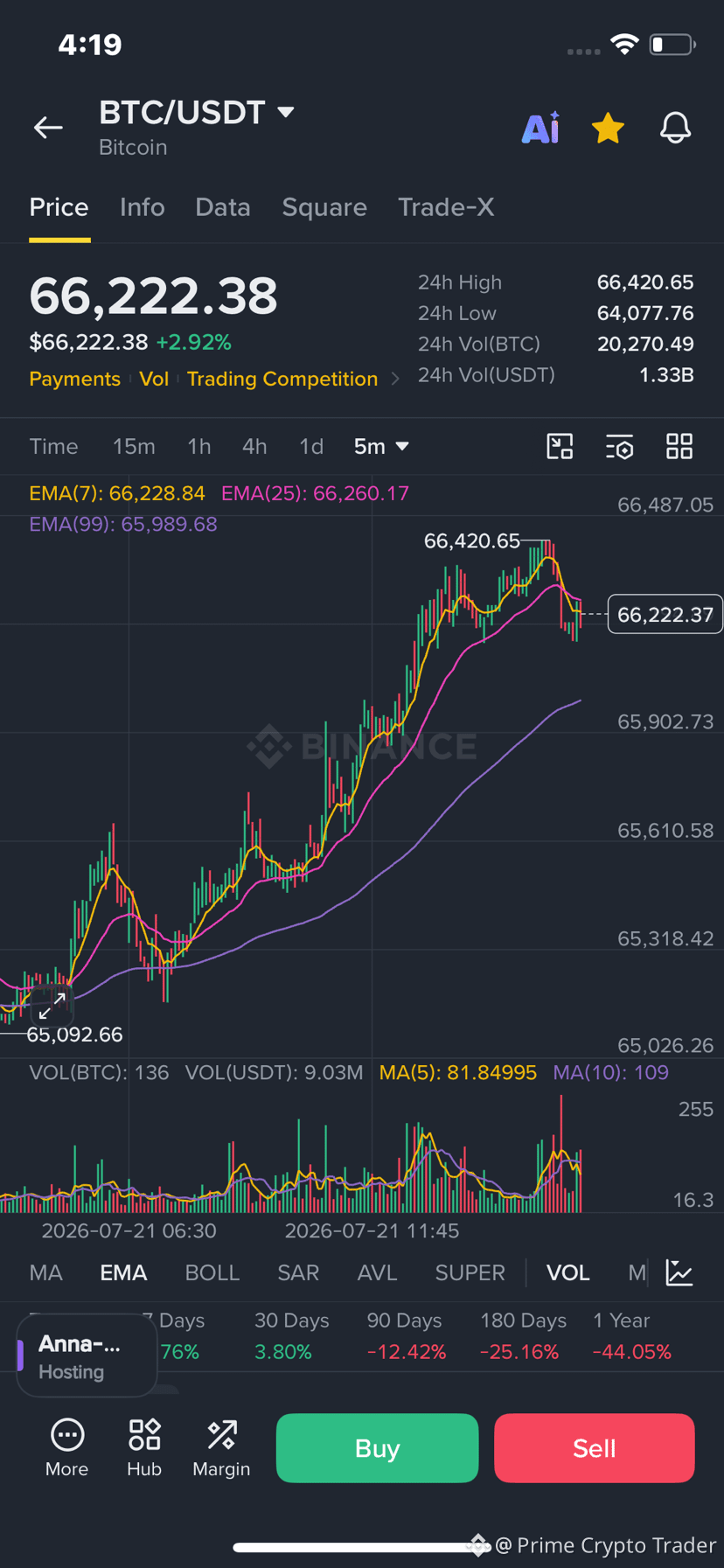Toggle the EMA indicator
Image resolution: width=724 pixels, height=1568 pixels.
click(x=123, y=1272)
